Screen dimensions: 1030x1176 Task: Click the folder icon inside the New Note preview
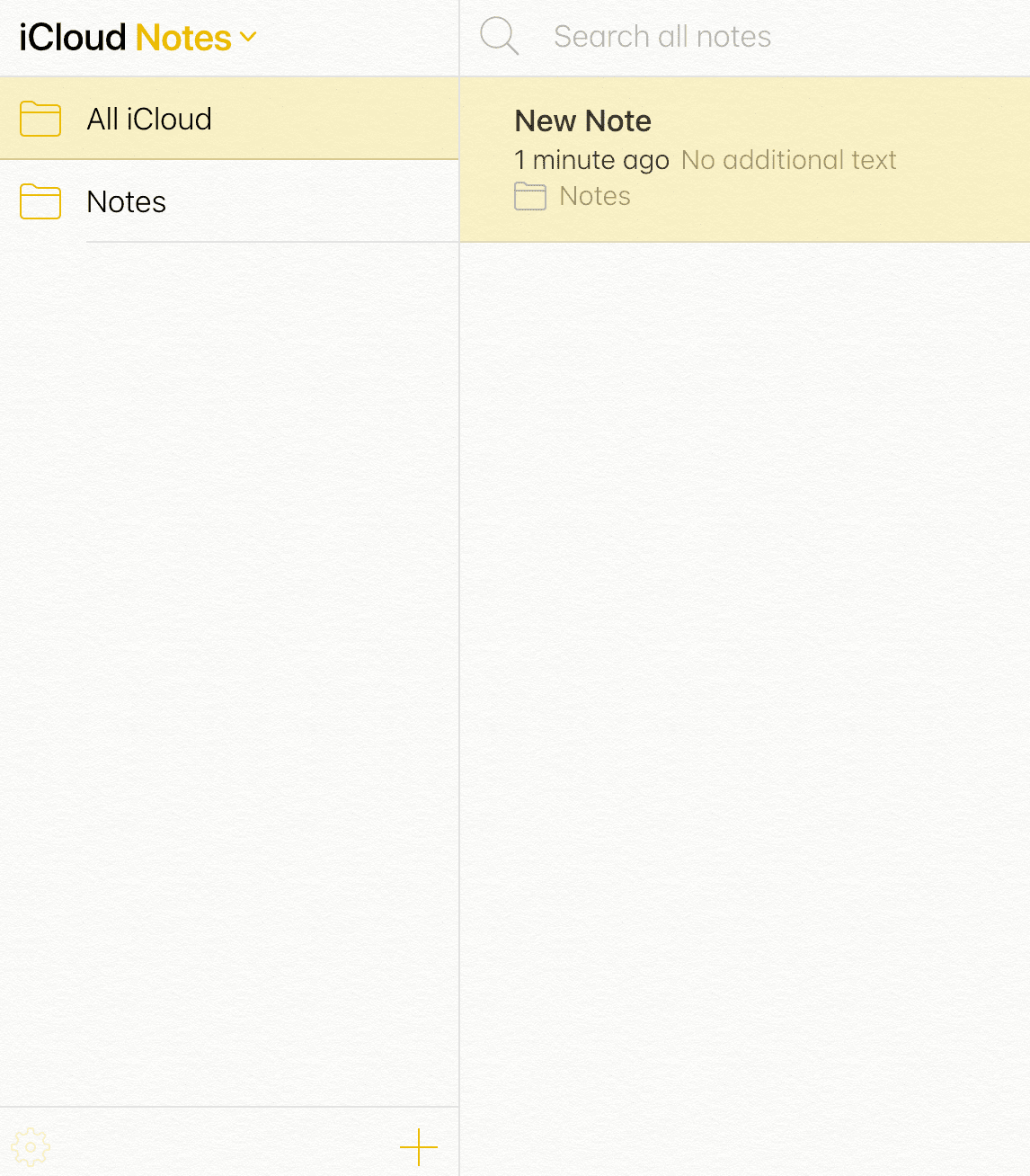coord(530,196)
